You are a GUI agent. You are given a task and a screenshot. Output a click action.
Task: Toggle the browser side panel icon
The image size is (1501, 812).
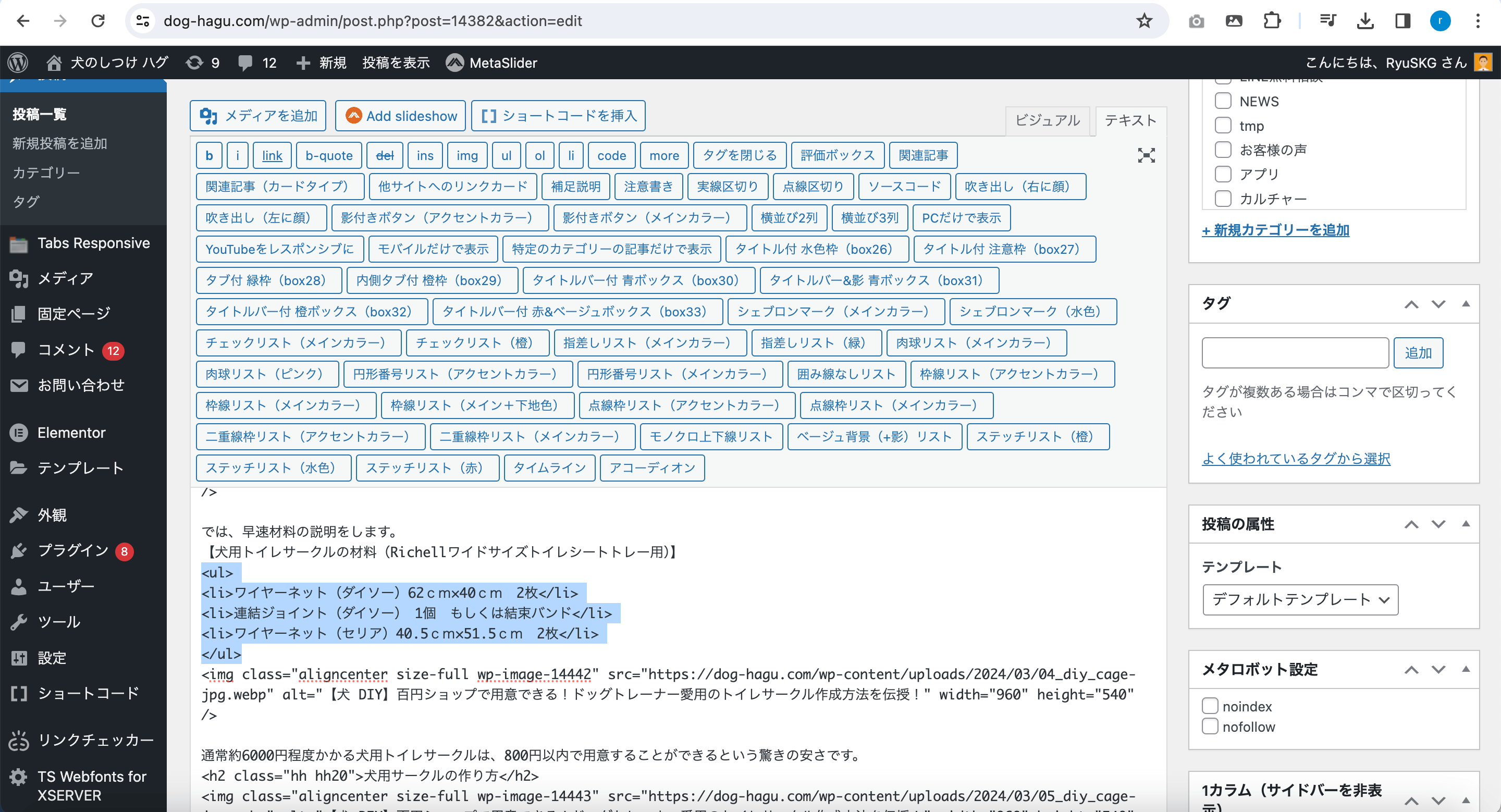coord(1402,21)
